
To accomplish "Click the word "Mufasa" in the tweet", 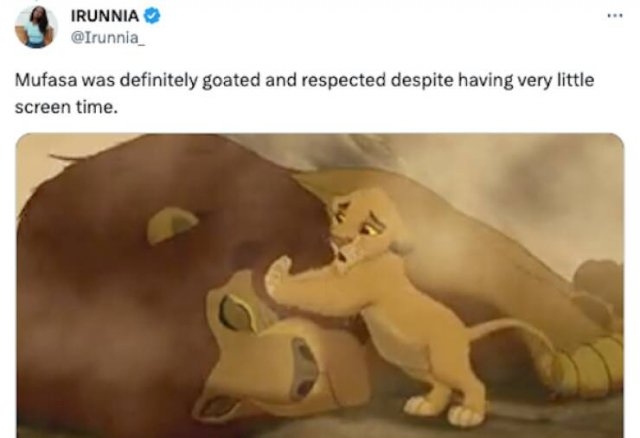I will tap(46, 80).
